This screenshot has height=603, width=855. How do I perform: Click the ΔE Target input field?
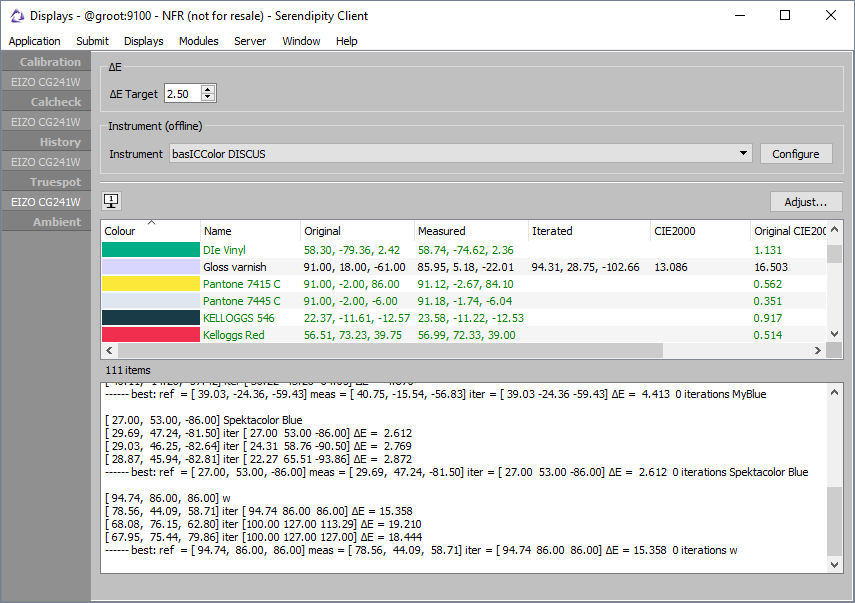pos(183,94)
